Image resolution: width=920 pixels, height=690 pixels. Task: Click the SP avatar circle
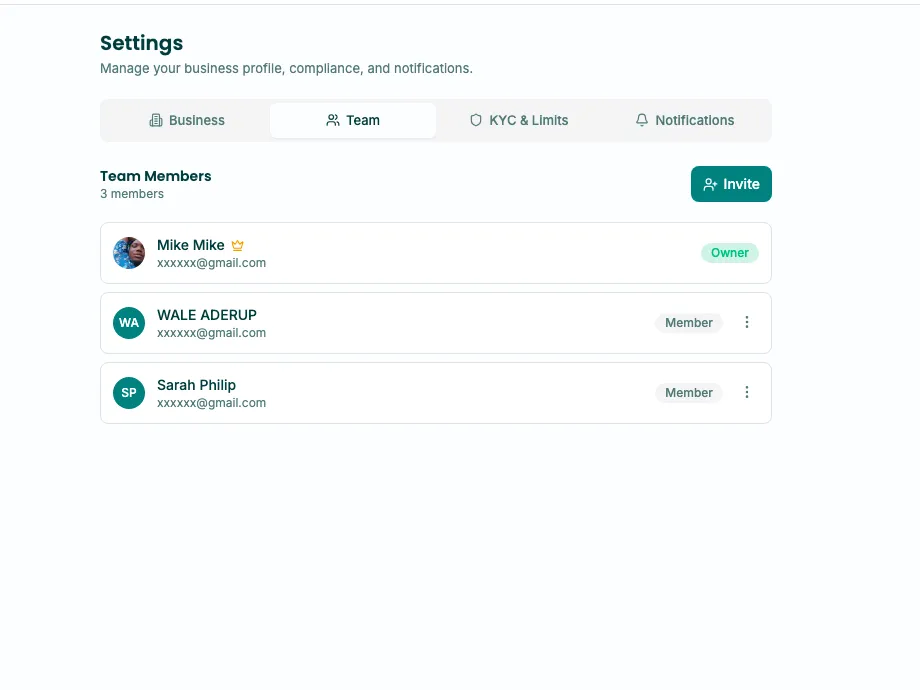[129, 393]
